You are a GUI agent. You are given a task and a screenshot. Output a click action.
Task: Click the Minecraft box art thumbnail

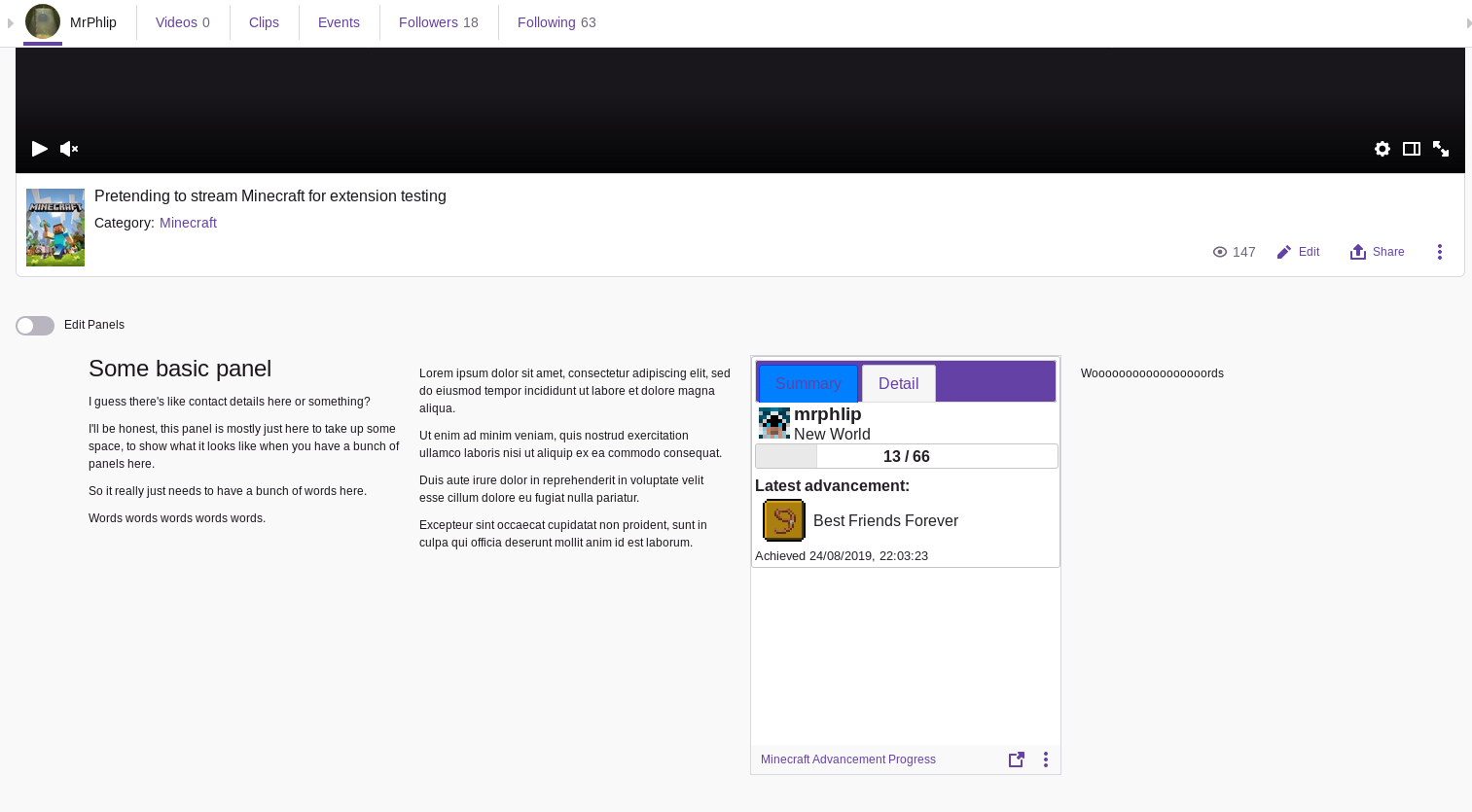click(x=55, y=228)
